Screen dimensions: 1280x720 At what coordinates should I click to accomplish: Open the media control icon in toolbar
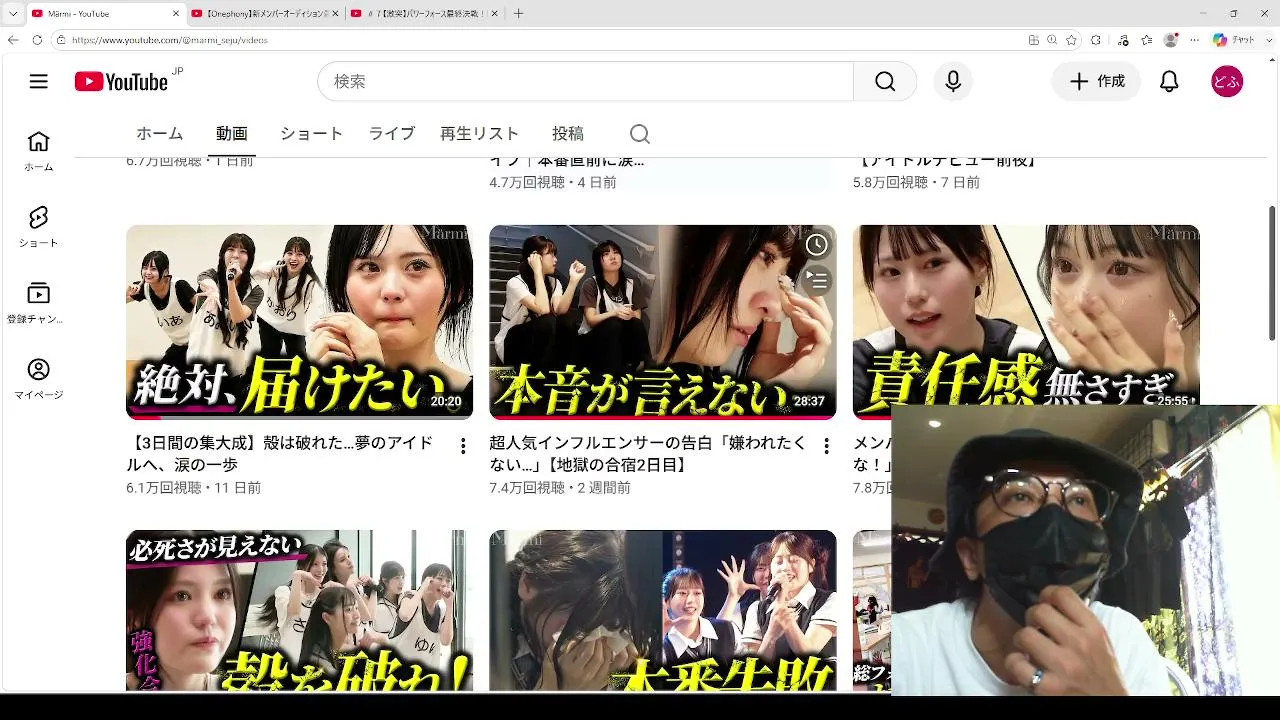point(1123,40)
